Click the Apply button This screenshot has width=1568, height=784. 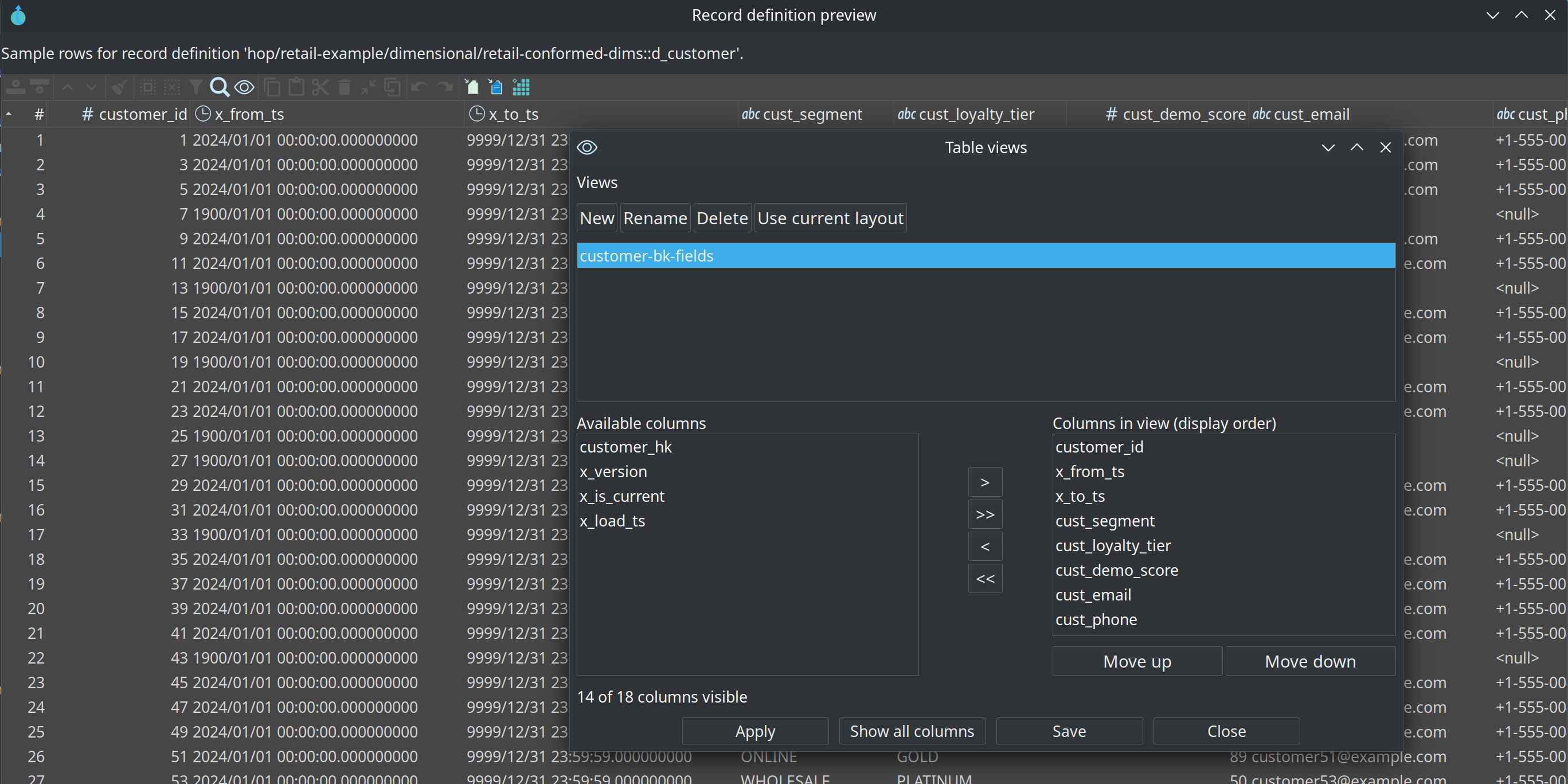pyautogui.click(x=755, y=731)
